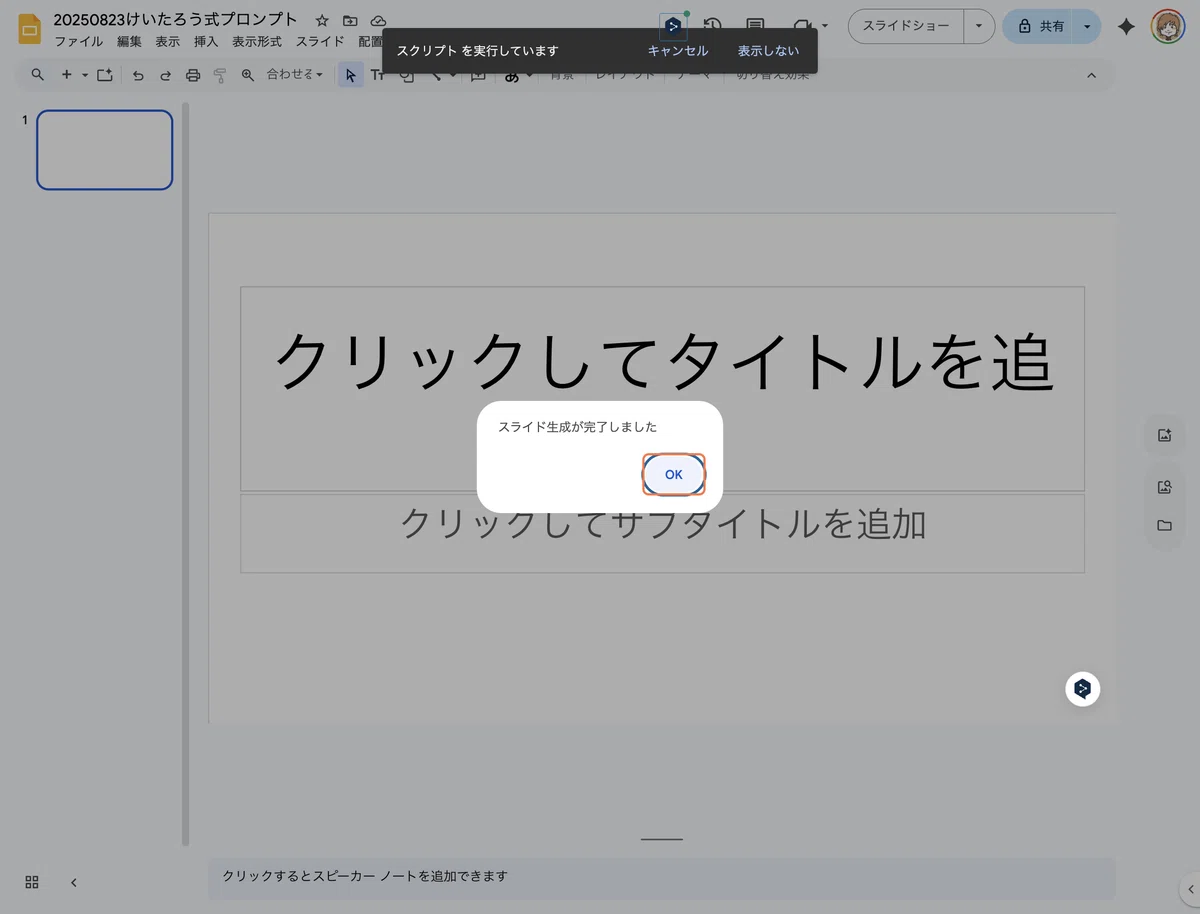Expand the meeting options arrow
The width and height of the screenshot is (1200, 914).
click(825, 27)
